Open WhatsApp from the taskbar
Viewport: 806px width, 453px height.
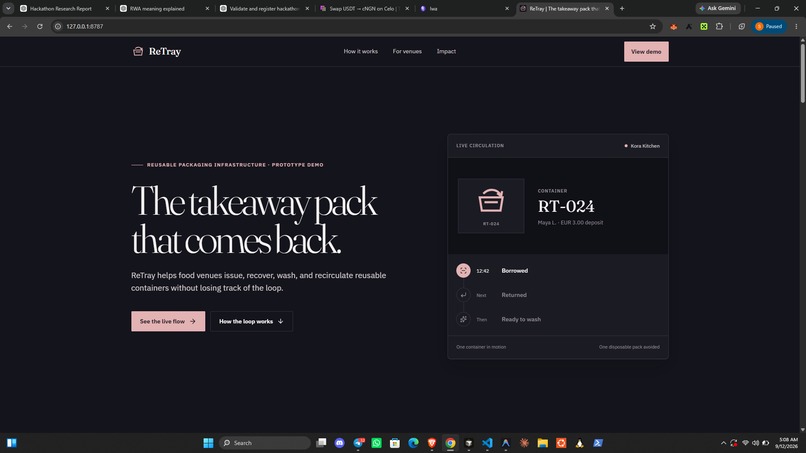click(x=376, y=443)
